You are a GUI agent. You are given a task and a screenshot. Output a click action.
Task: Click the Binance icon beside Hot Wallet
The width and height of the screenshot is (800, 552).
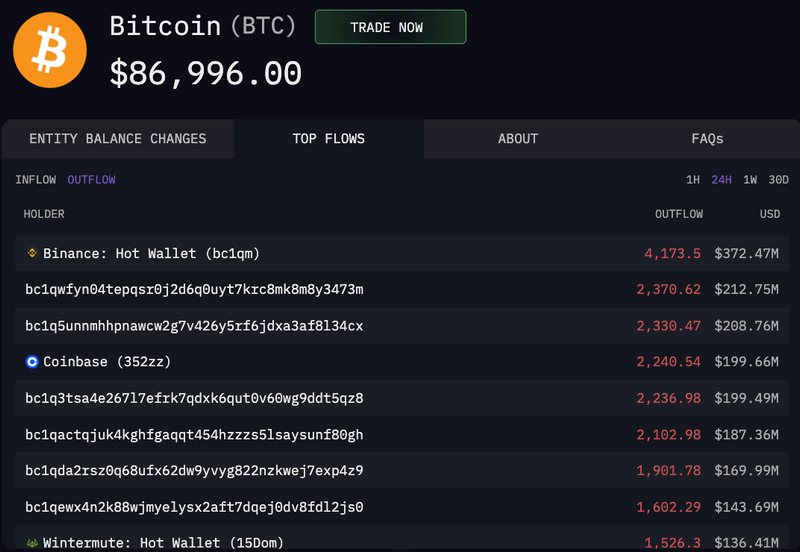(32, 253)
